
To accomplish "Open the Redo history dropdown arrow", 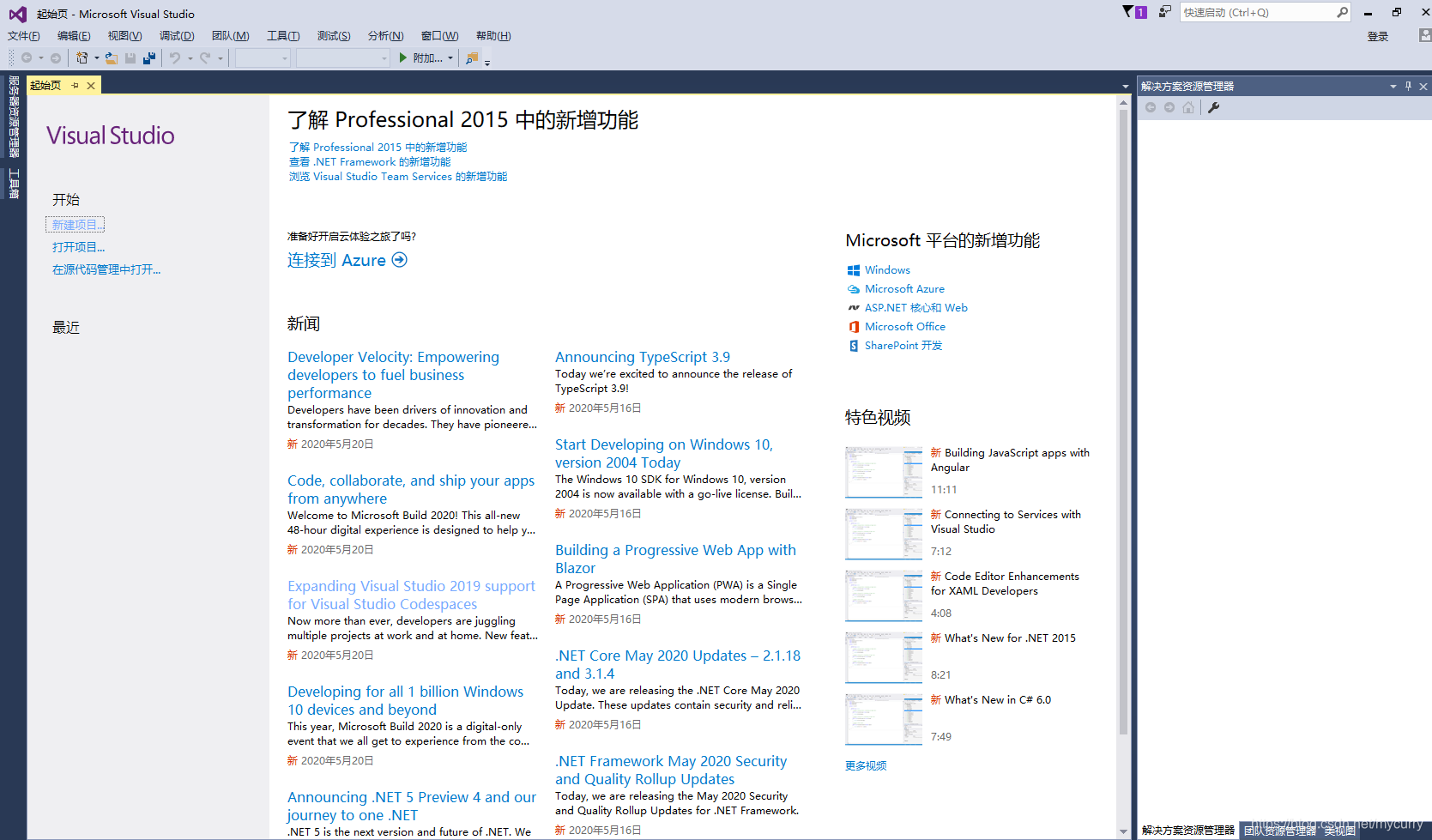I will click(221, 58).
